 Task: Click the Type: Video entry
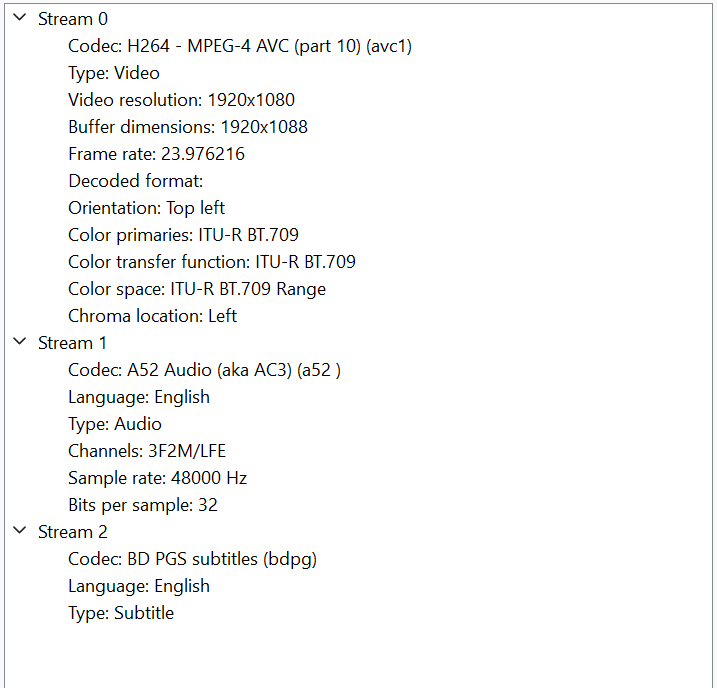click(114, 73)
